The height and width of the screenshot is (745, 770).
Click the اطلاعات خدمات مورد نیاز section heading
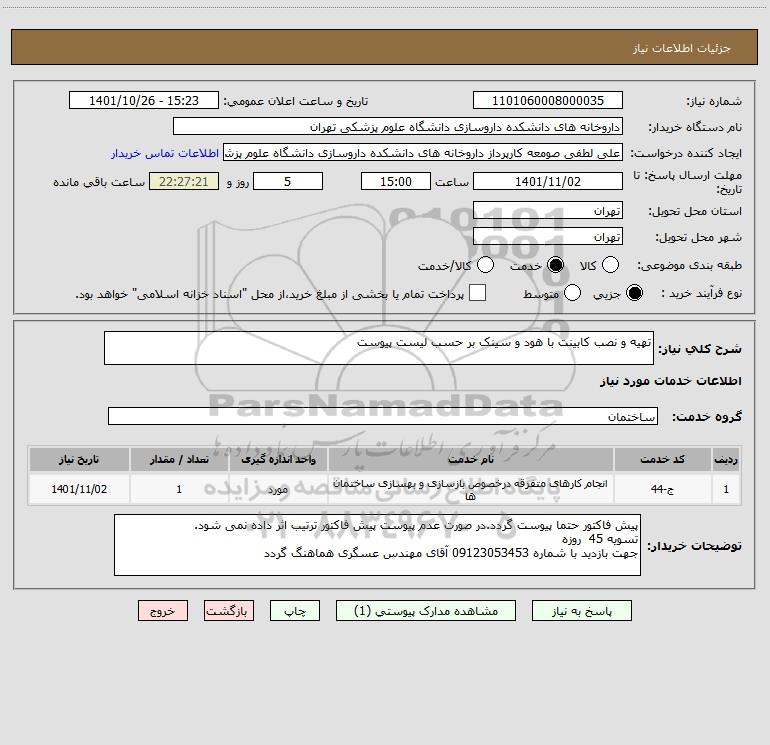pos(671,381)
